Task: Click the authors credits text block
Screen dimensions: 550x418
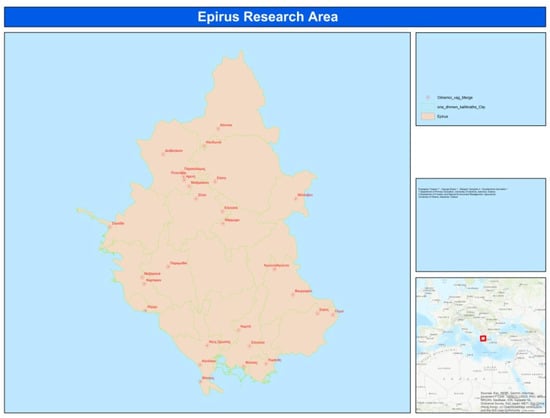Action: click(x=462, y=193)
